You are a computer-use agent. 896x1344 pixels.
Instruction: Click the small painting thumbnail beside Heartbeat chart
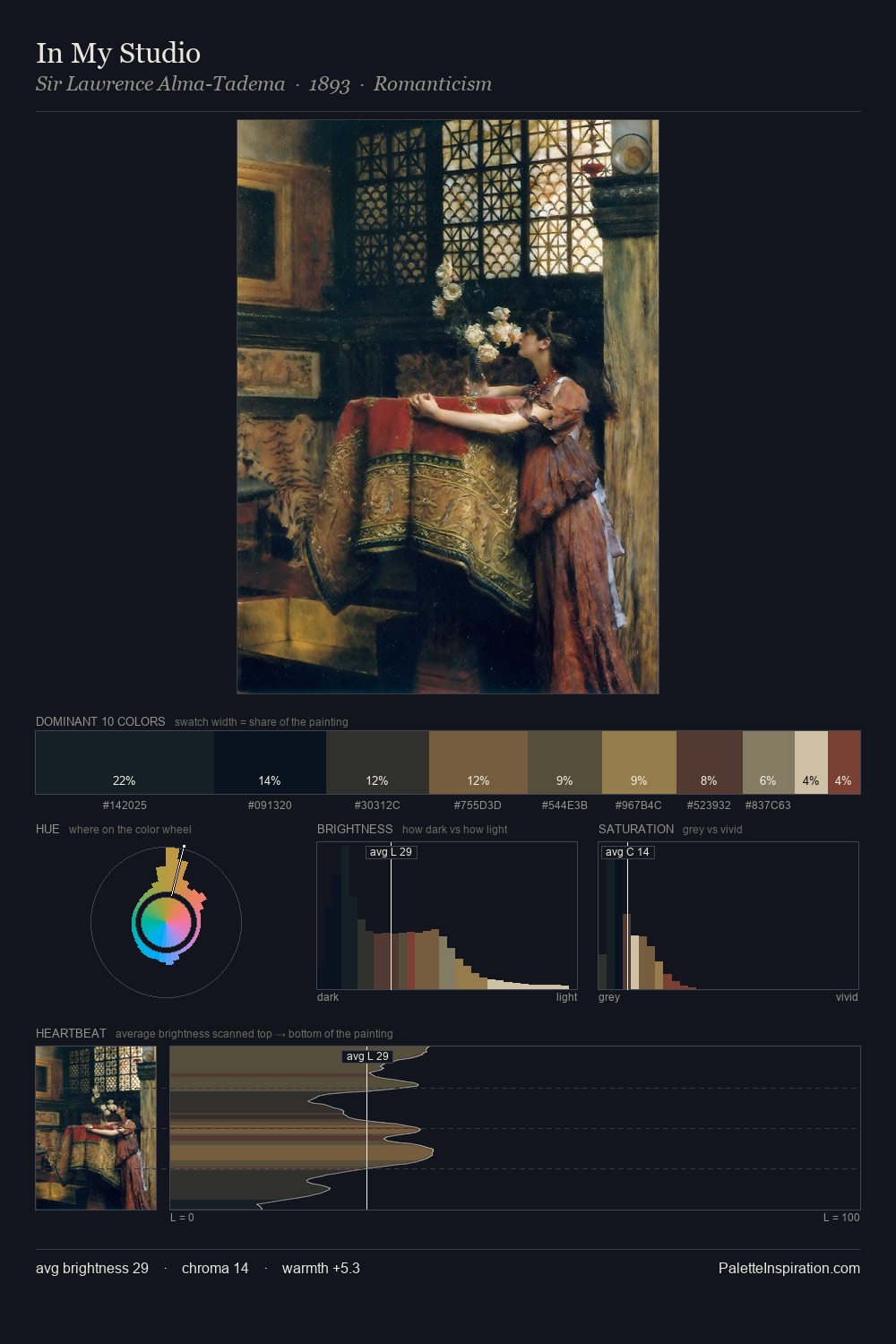[96, 1128]
